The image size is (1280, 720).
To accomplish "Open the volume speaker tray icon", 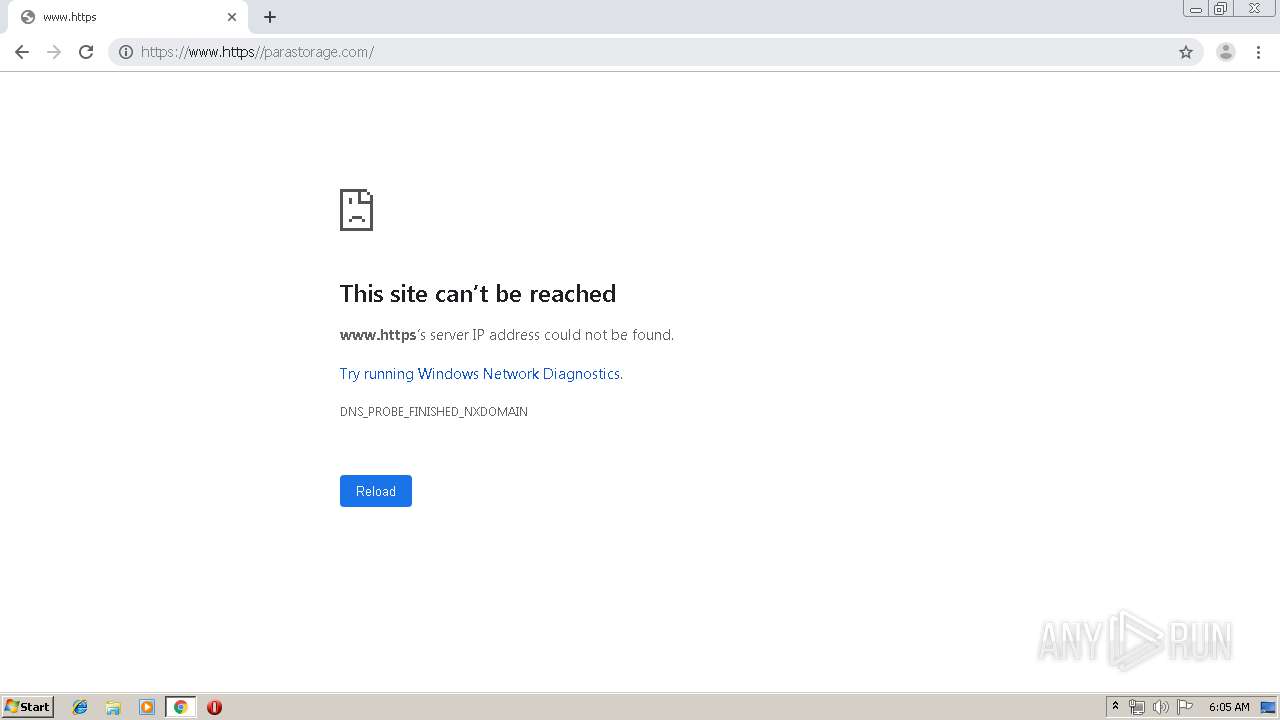I will click(1161, 707).
